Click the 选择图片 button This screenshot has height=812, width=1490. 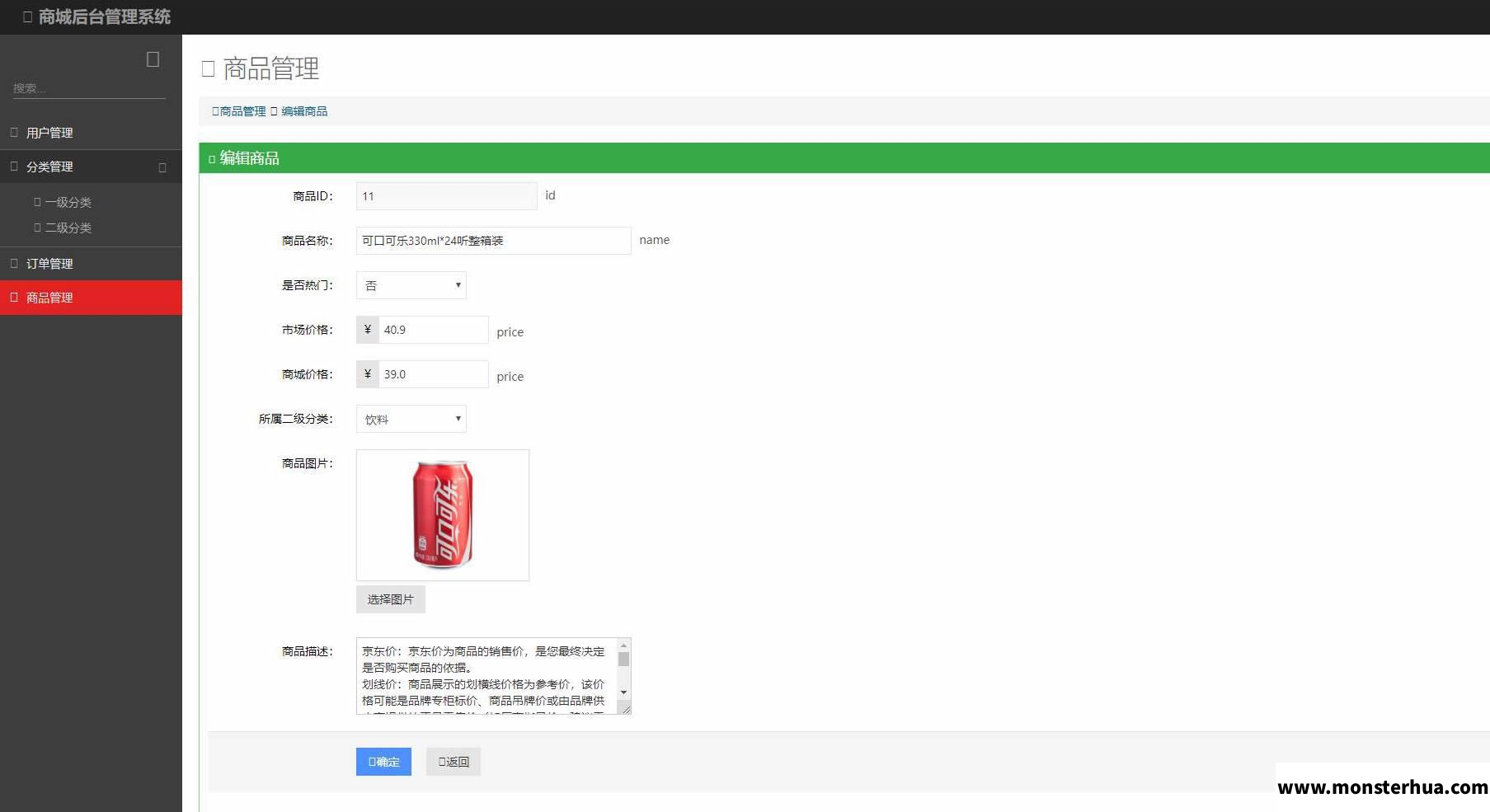(x=391, y=599)
